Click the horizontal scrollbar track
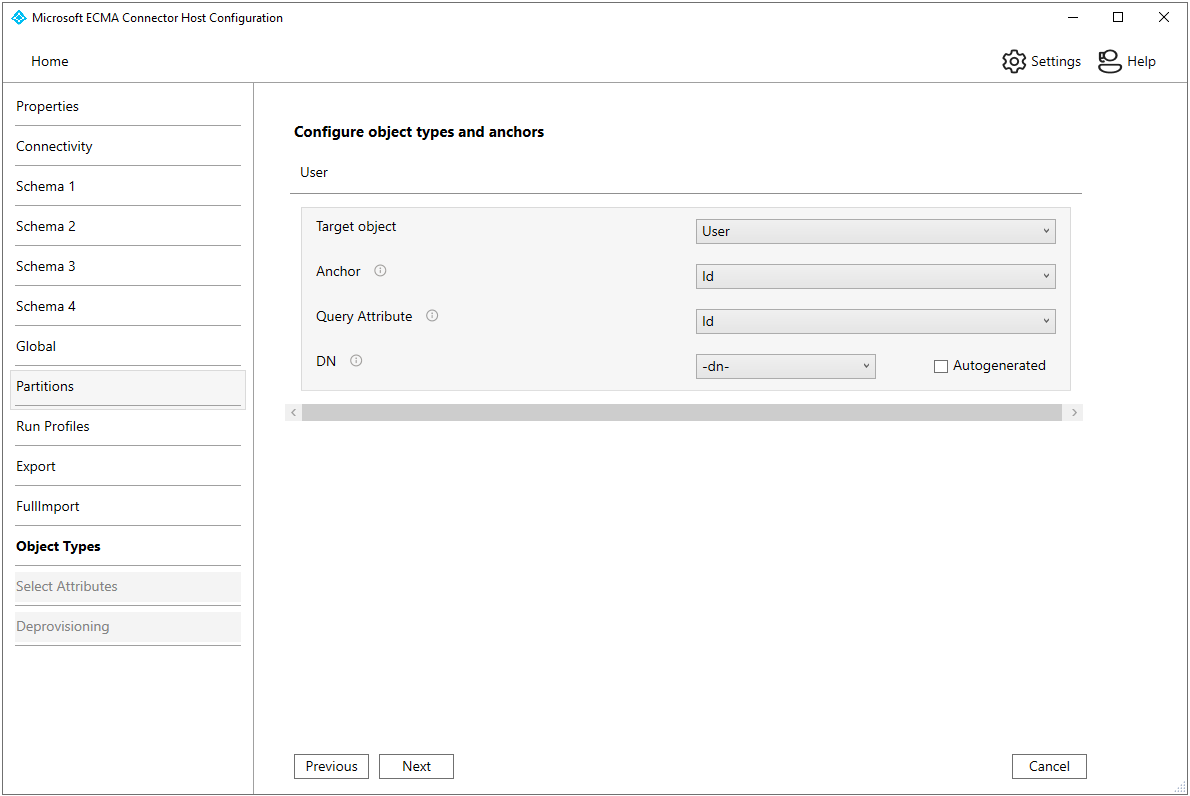The height and width of the screenshot is (796, 1190). (x=680, y=412)
